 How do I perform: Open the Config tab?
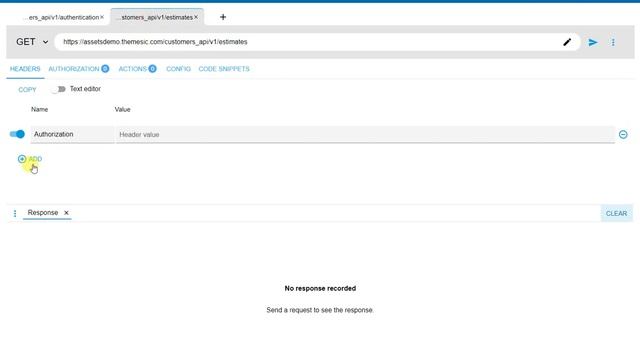[x=178, y=69]
